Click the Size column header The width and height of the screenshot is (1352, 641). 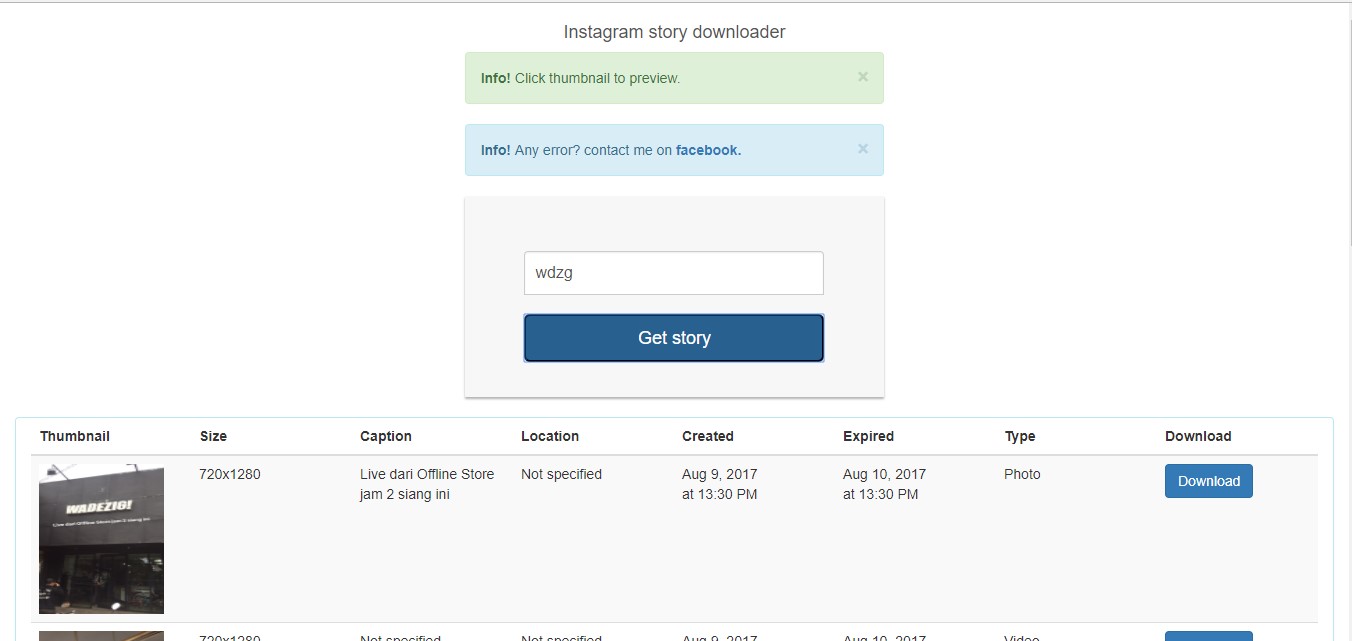[x=213, y=436]
